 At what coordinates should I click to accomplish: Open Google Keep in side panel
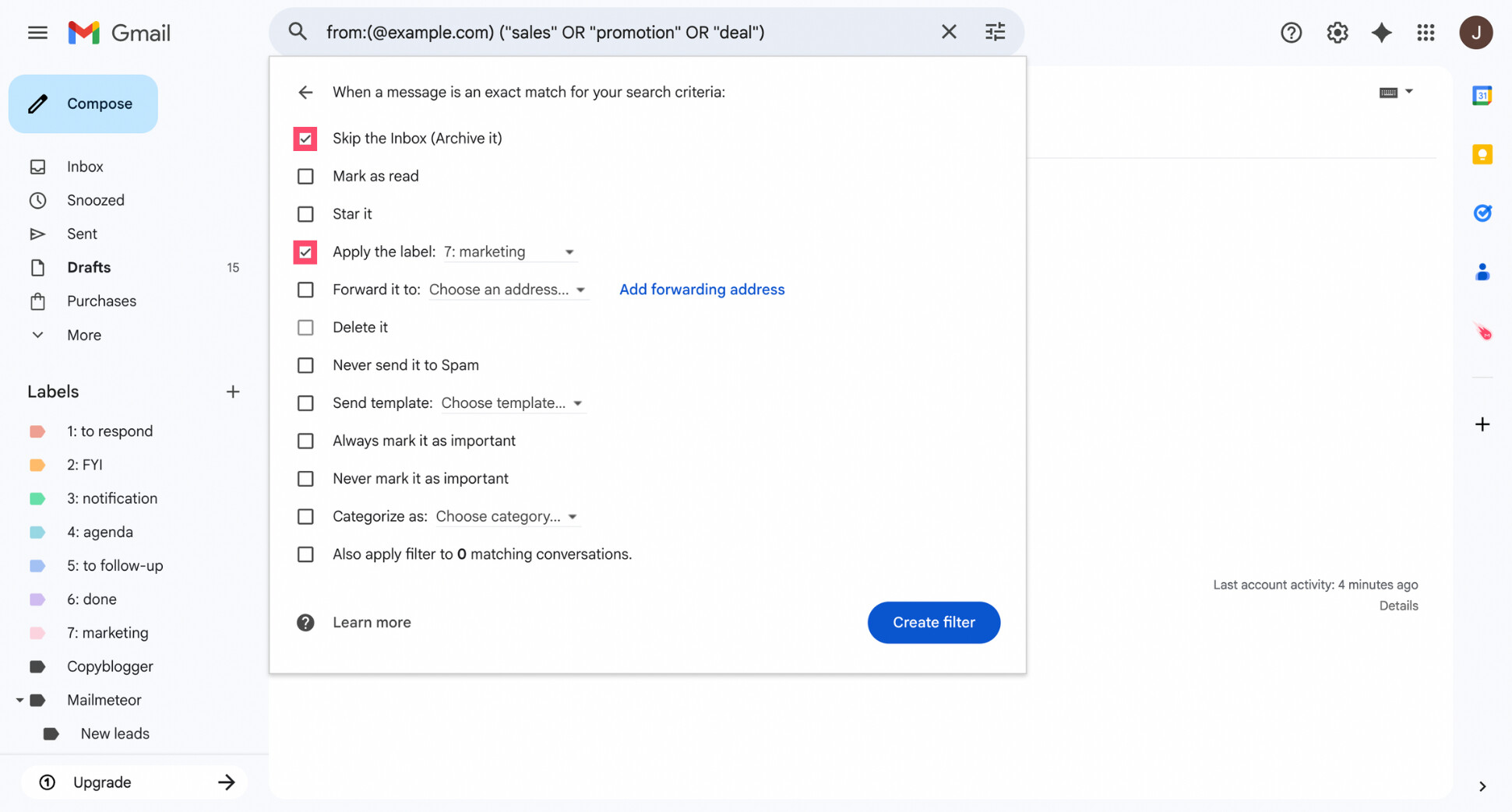(x=1482, y=154)
